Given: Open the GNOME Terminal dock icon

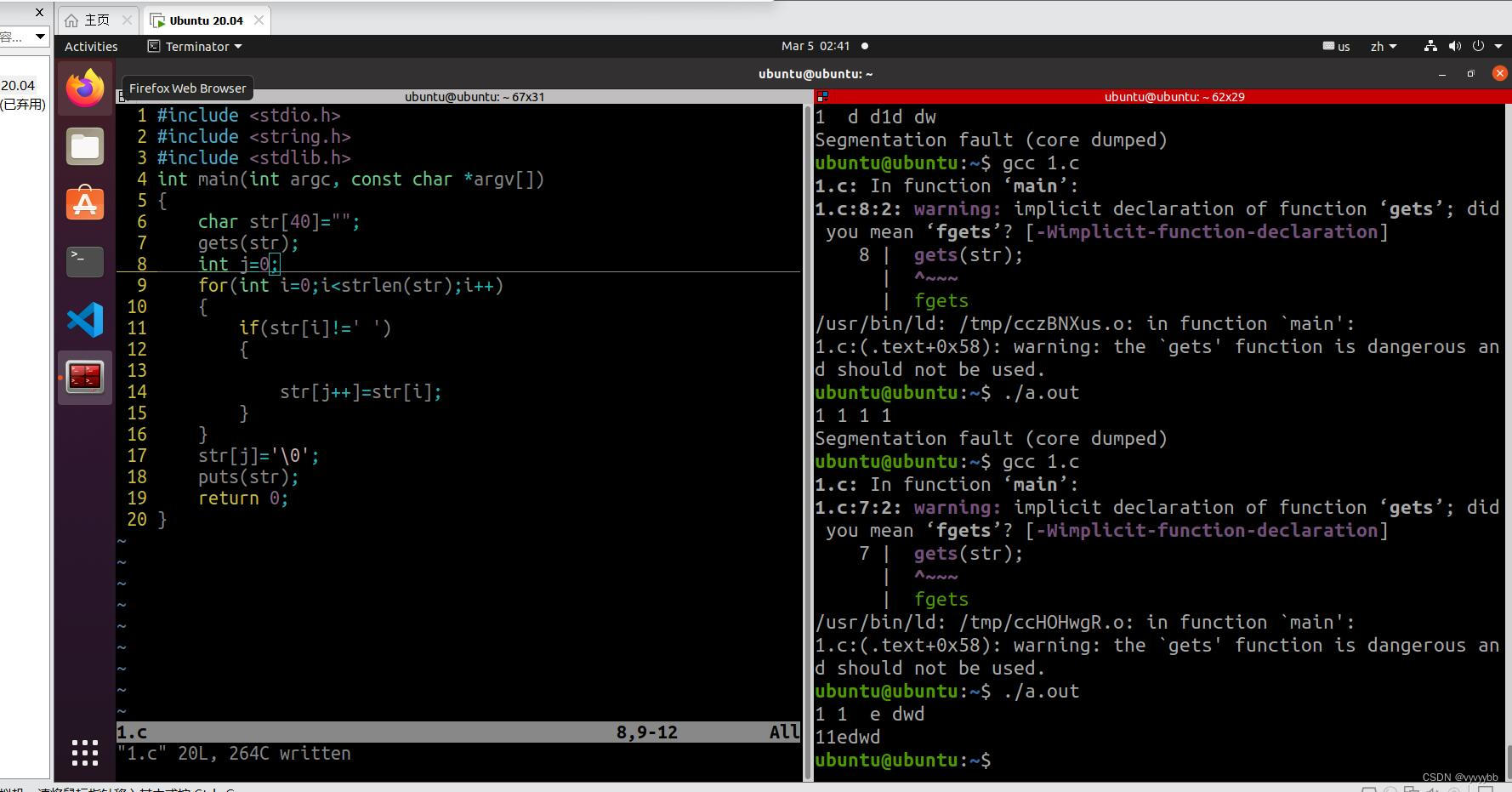Looking at the screenshot, I should 84,262.
